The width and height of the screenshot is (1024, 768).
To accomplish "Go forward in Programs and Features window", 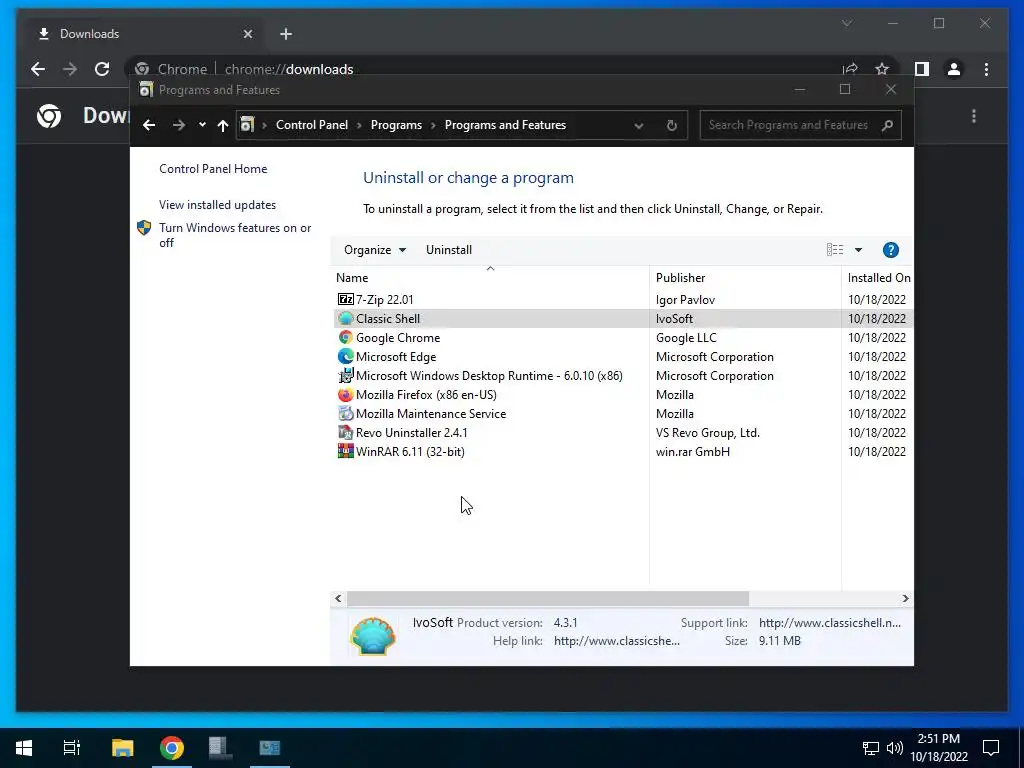I will pyautogui.click(x=179, y=125).
